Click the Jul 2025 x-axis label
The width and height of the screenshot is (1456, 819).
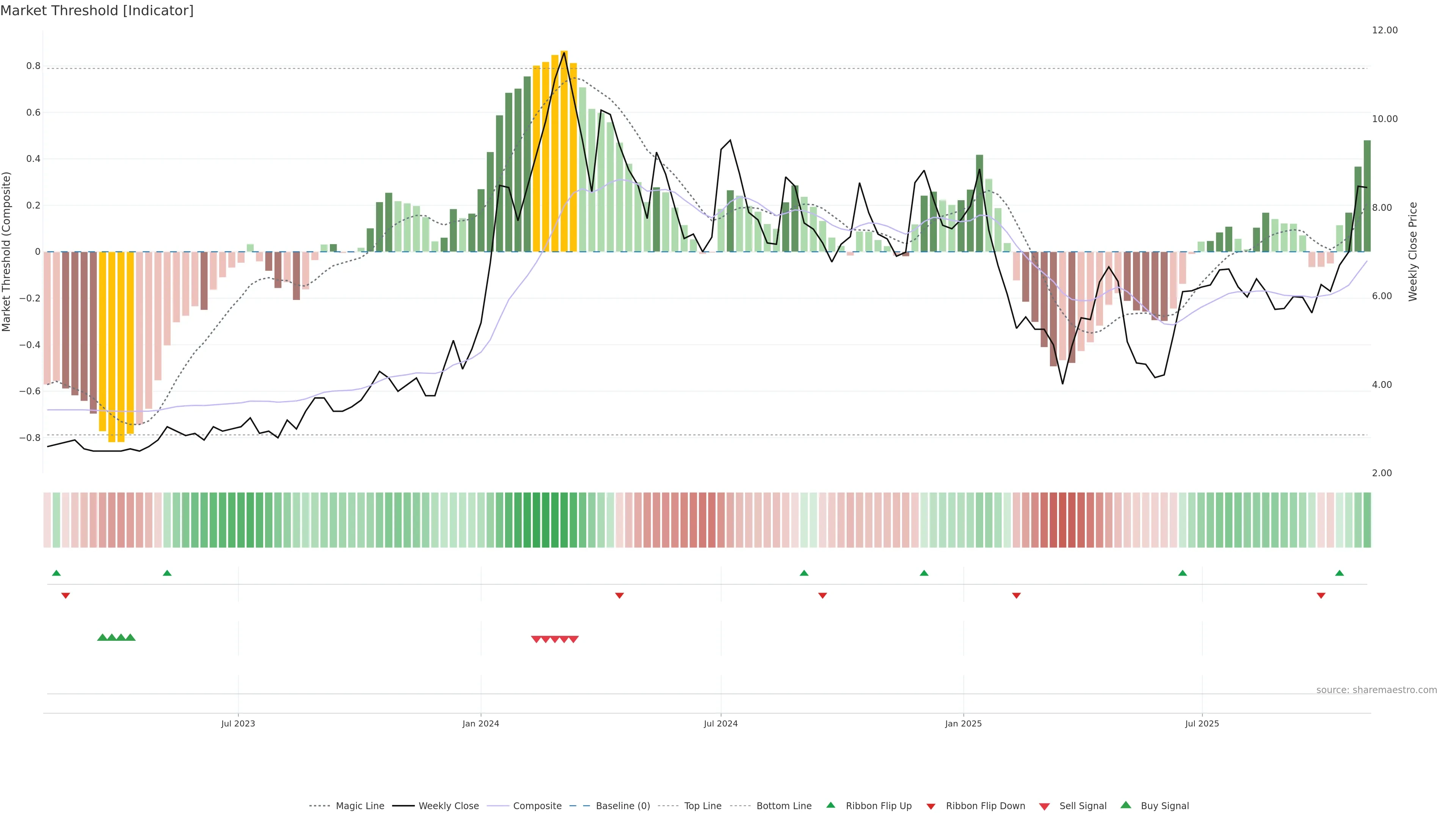1202,723
